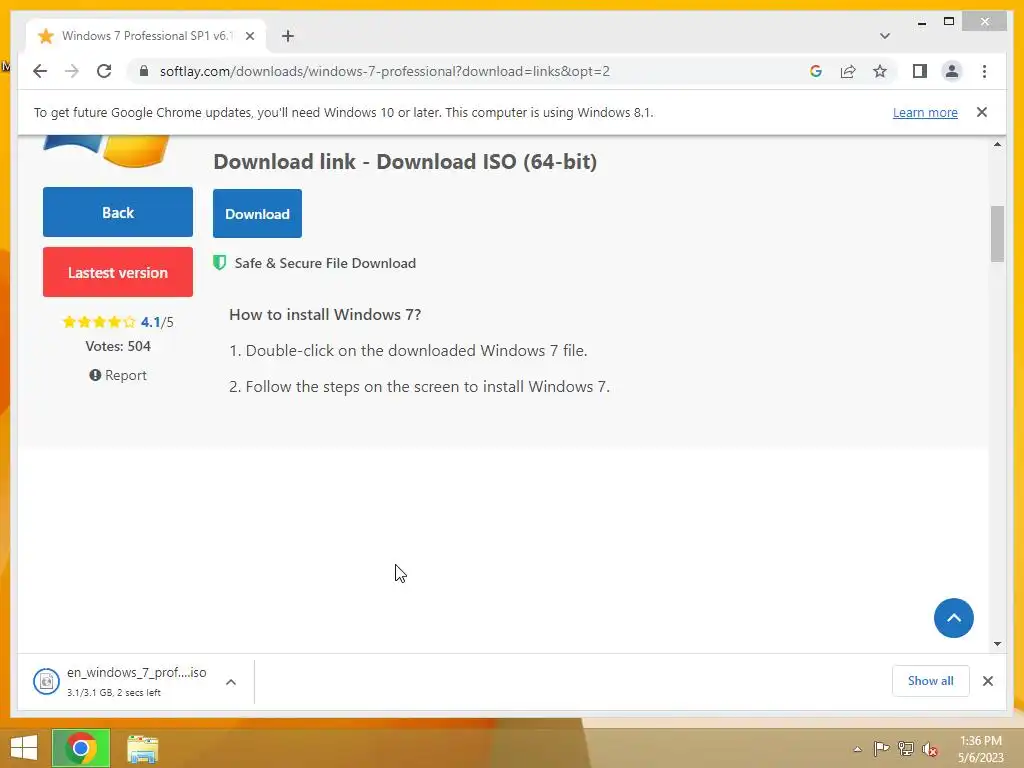The width and height of the screenshot is (1024, 768).
Task: Click the page scrollbar thumb
Action: point(997,234)
